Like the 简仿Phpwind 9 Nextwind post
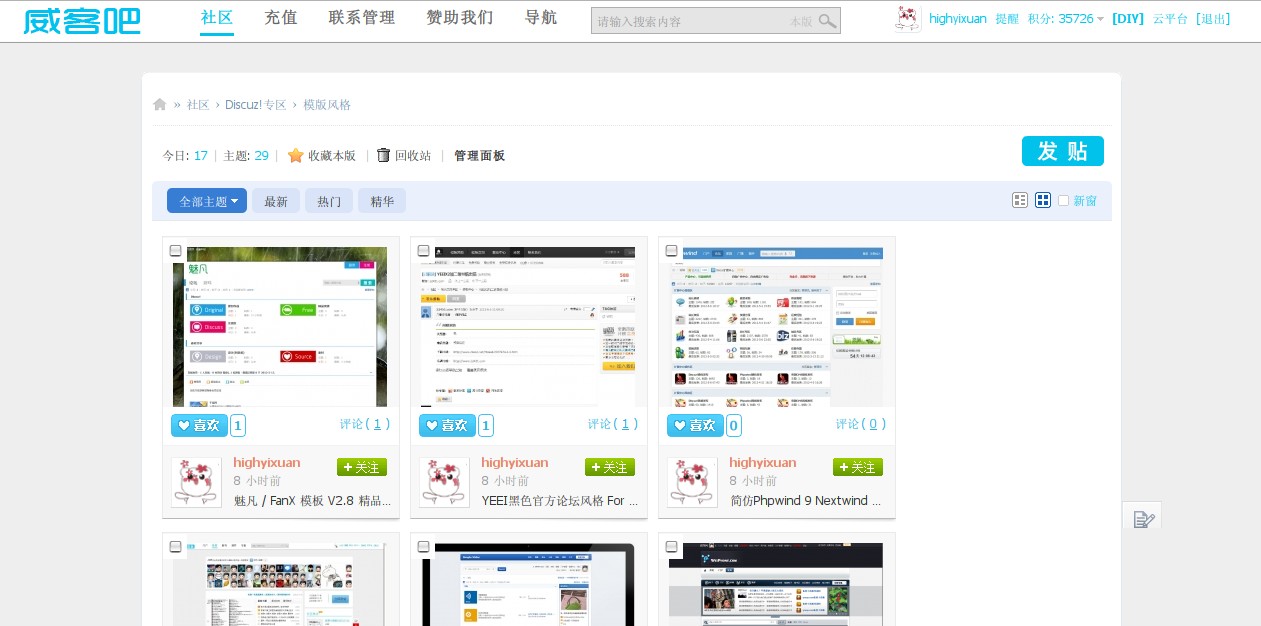 [695, 425]
